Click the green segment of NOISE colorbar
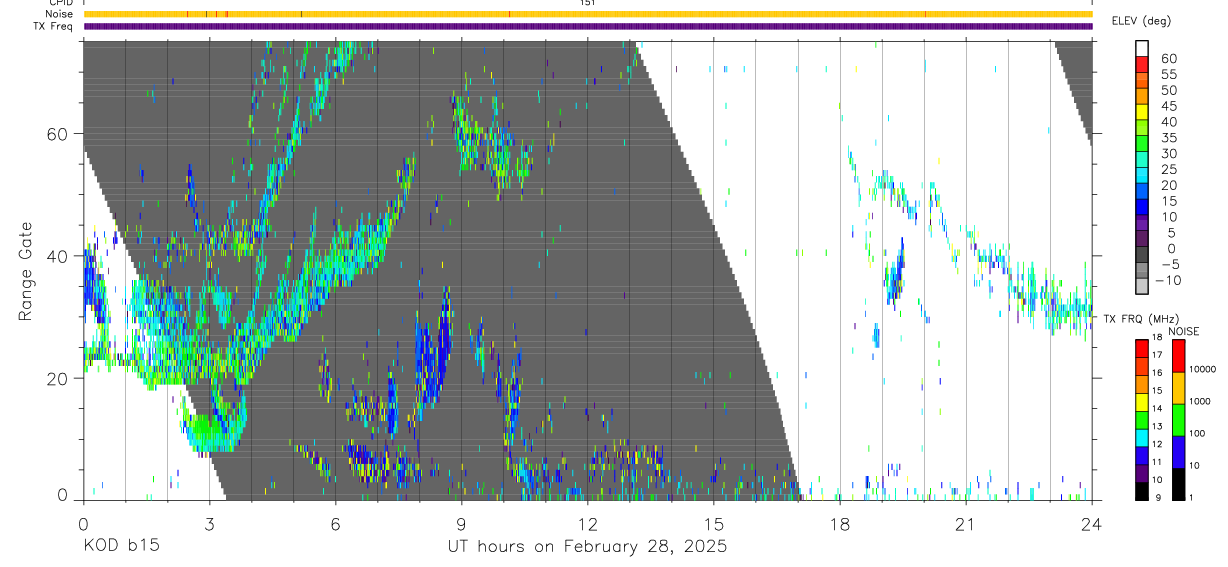The height and width of the screenshot is (567, 1228). 1178,420
